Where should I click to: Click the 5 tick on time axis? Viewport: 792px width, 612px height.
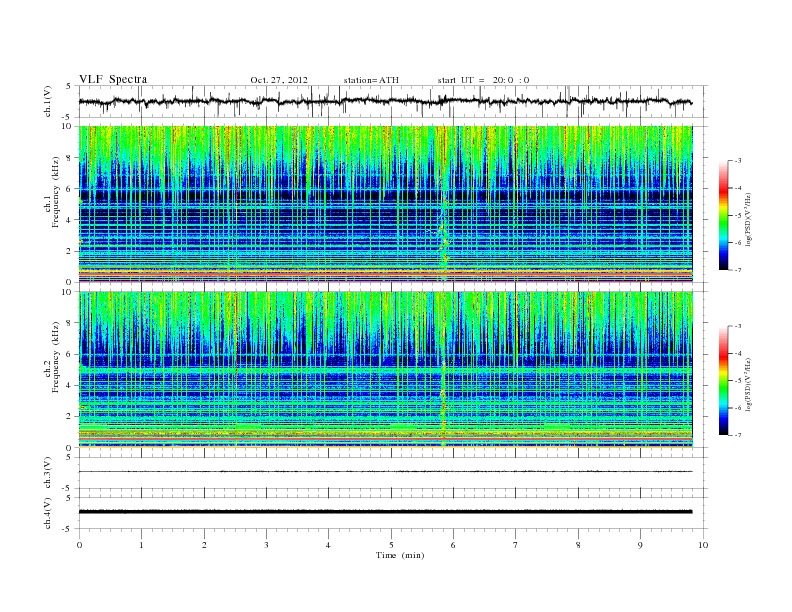391,545
